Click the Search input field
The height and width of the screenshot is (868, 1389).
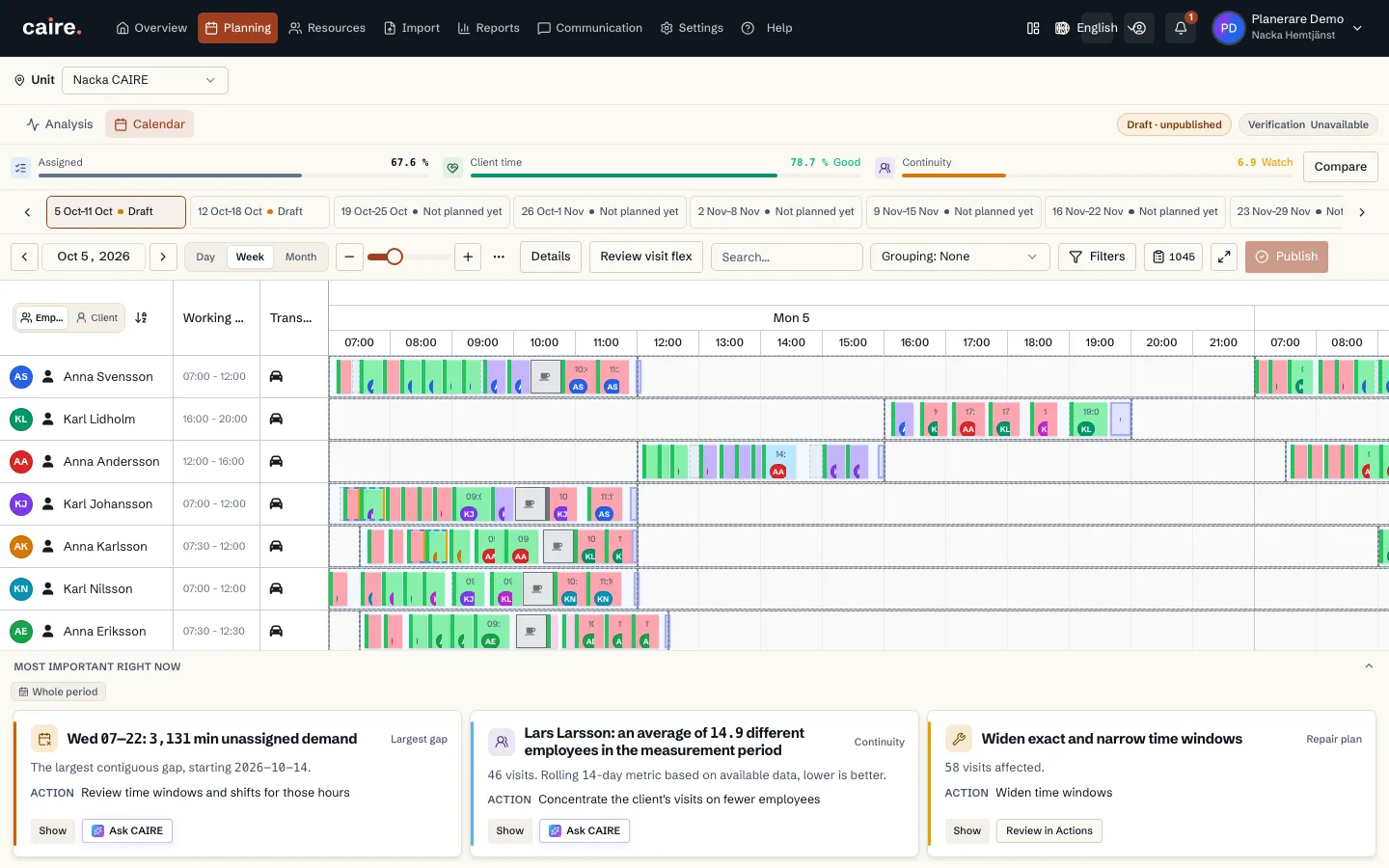coord(787,257)
